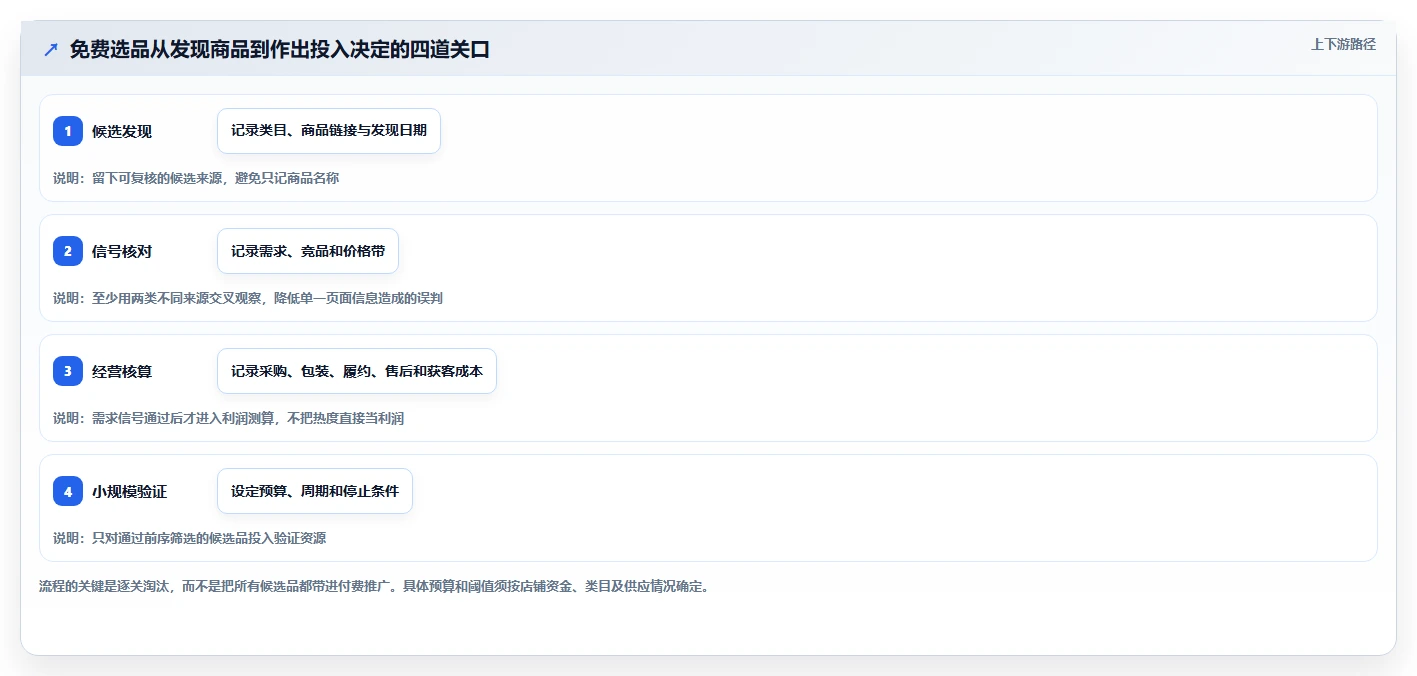Click the 小规模验证 step title

[x=129, y=491]
